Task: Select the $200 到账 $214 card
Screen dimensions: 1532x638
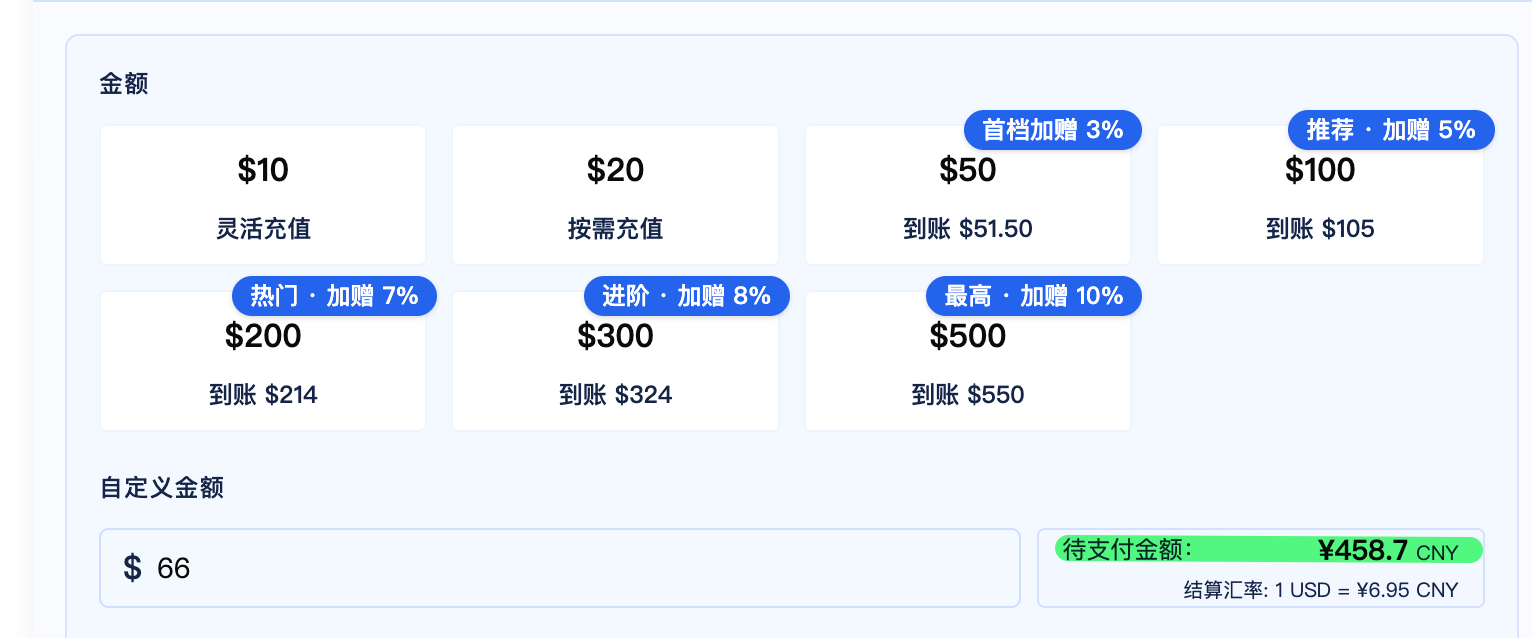Action: 263,361
